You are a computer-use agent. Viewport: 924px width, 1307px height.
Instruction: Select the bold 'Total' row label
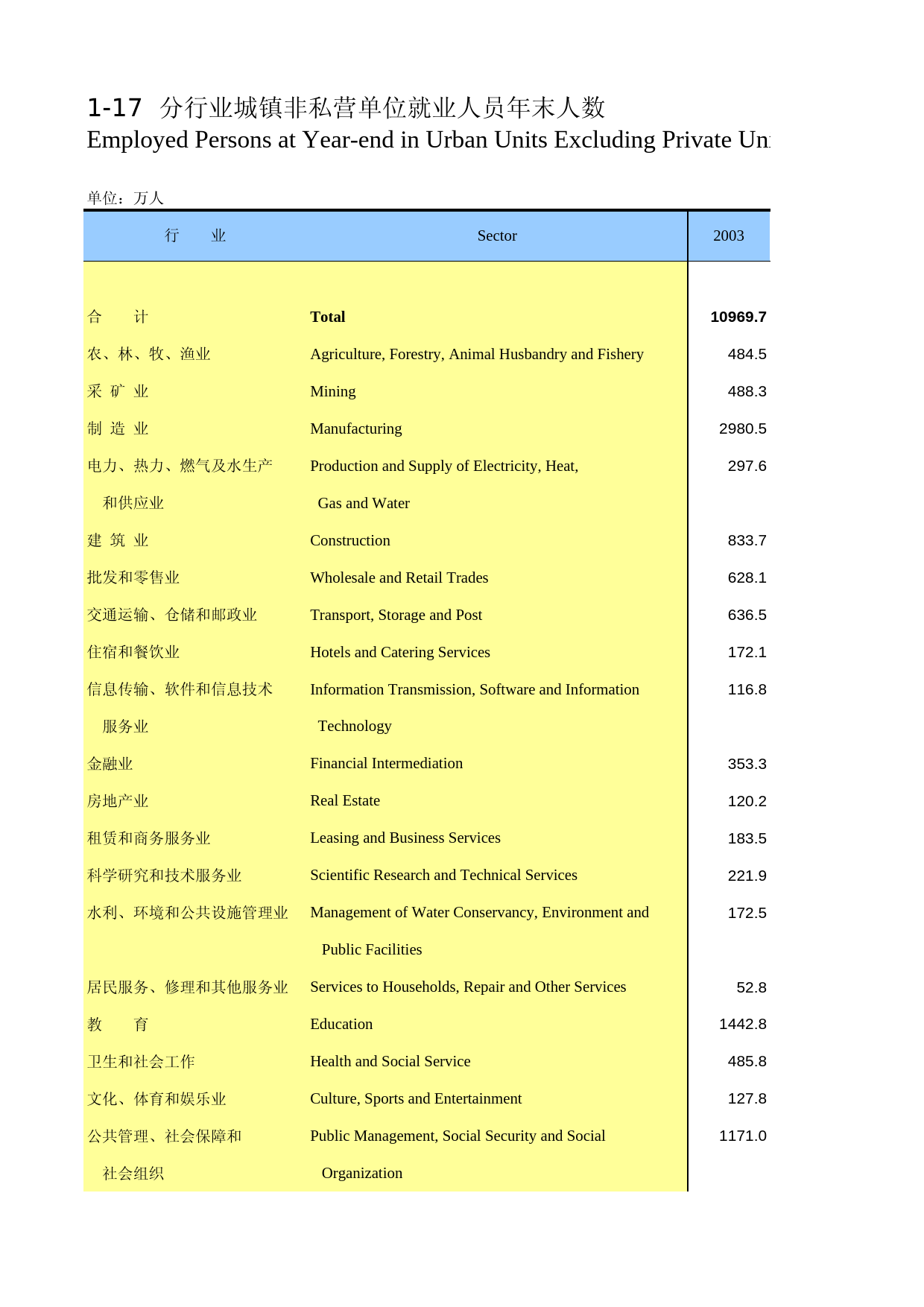click(327, 317)
